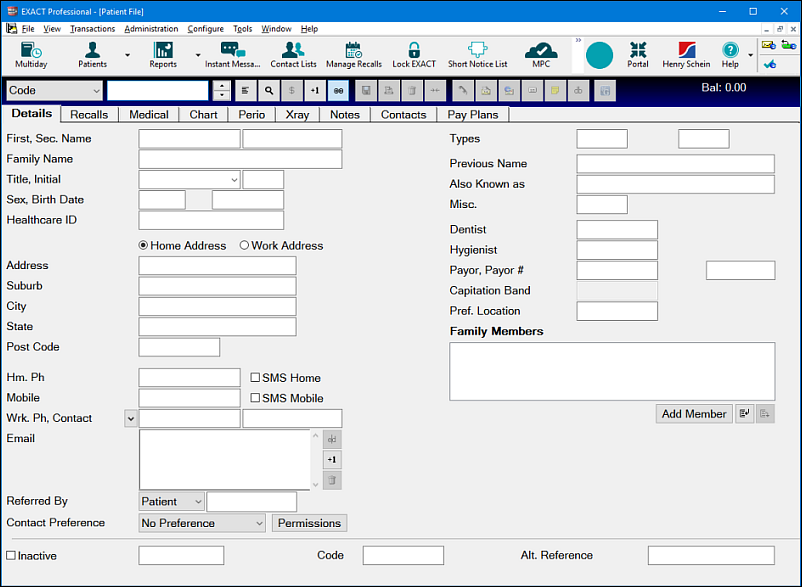The height and width of the screenshot is (587, 802).
Task: Click the Henry Schein logo button
Action: pos(686,55)
